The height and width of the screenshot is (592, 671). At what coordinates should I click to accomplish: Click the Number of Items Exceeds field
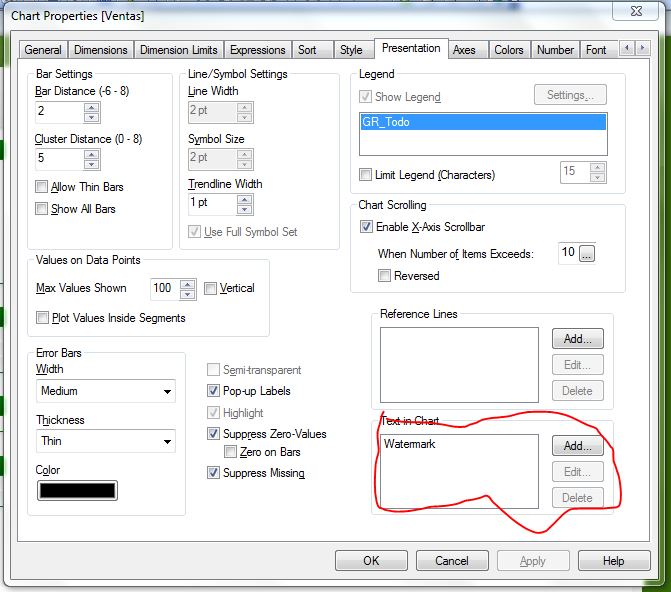pyautogui.click(x=568, y=253)
